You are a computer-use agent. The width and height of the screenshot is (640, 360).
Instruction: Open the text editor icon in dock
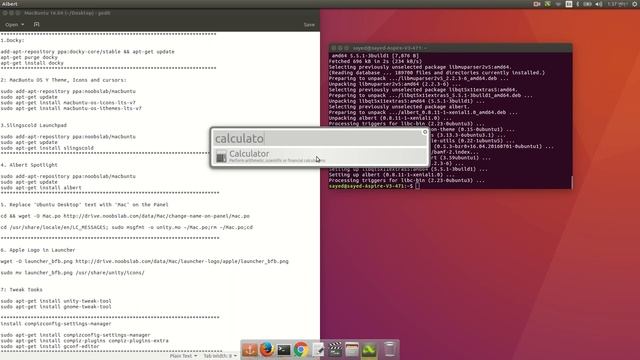click(318, 350)
